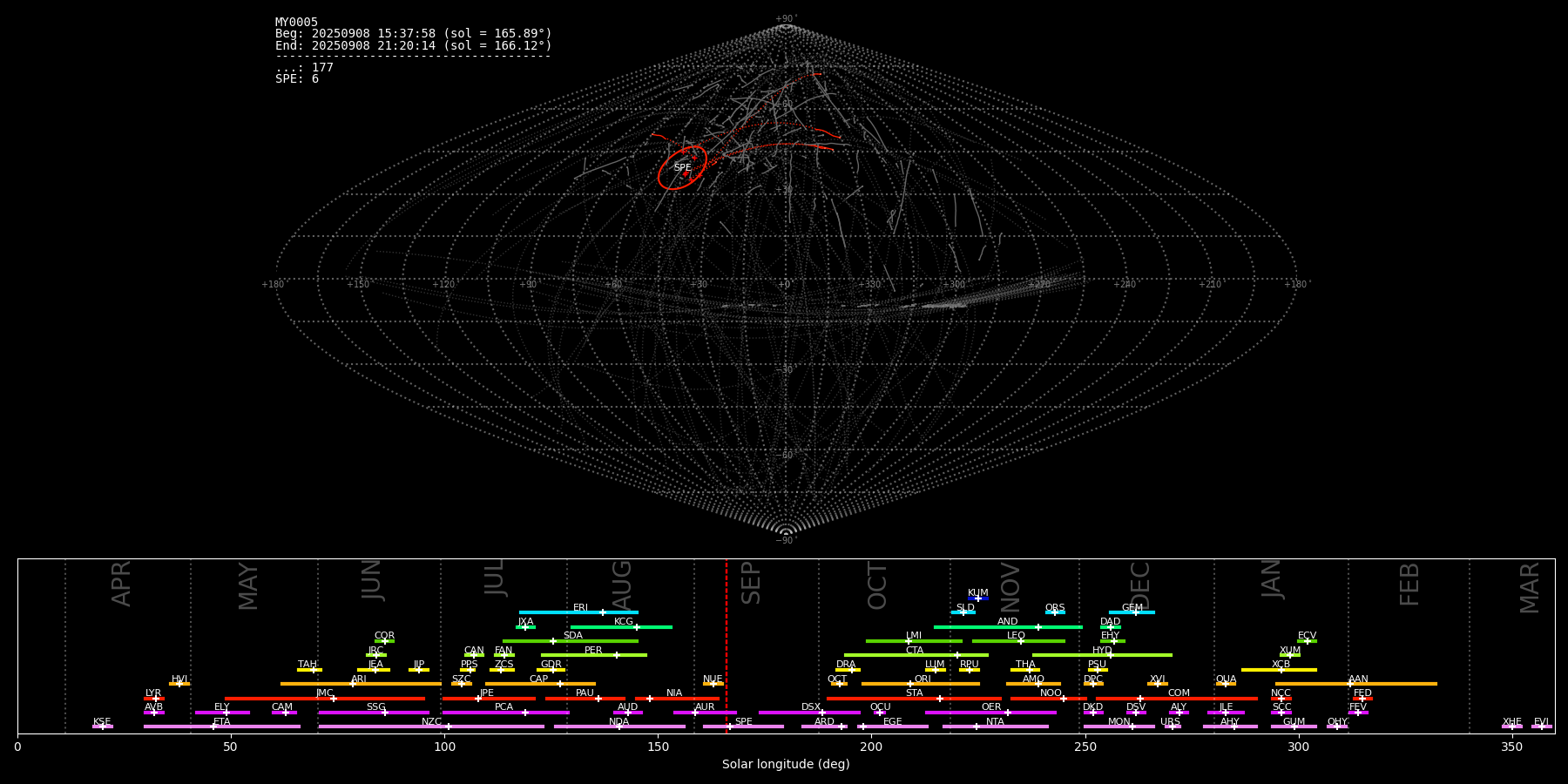Select the COM shower label

(1179, 693)
